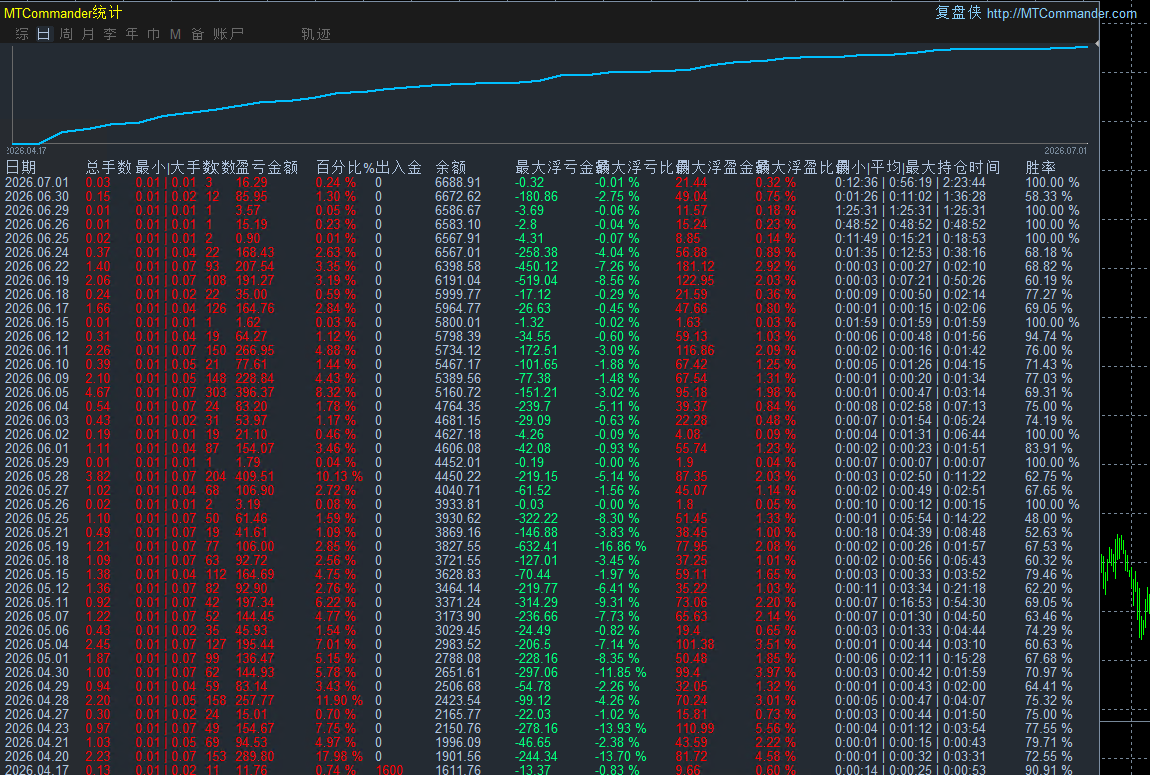Select the 2026.06.19 date row
The height and width of the screenshot is (775, 1150).
point(37,280)
